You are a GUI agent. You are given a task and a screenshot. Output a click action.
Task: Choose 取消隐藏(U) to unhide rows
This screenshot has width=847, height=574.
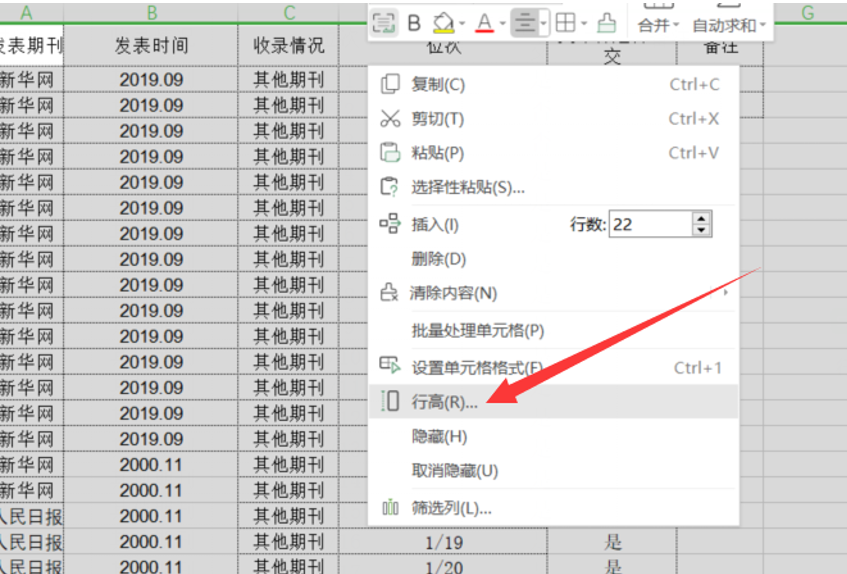tap(553, 470)
